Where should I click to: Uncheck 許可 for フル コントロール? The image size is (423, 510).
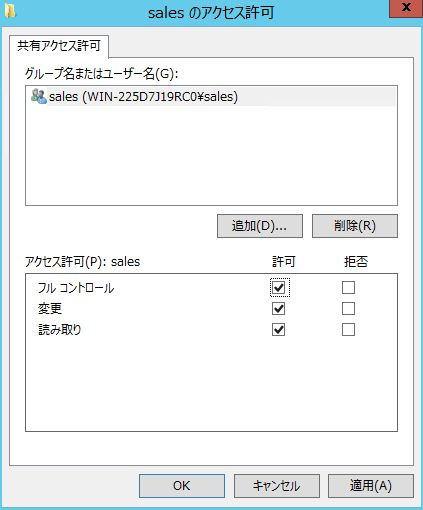point(279,287)
